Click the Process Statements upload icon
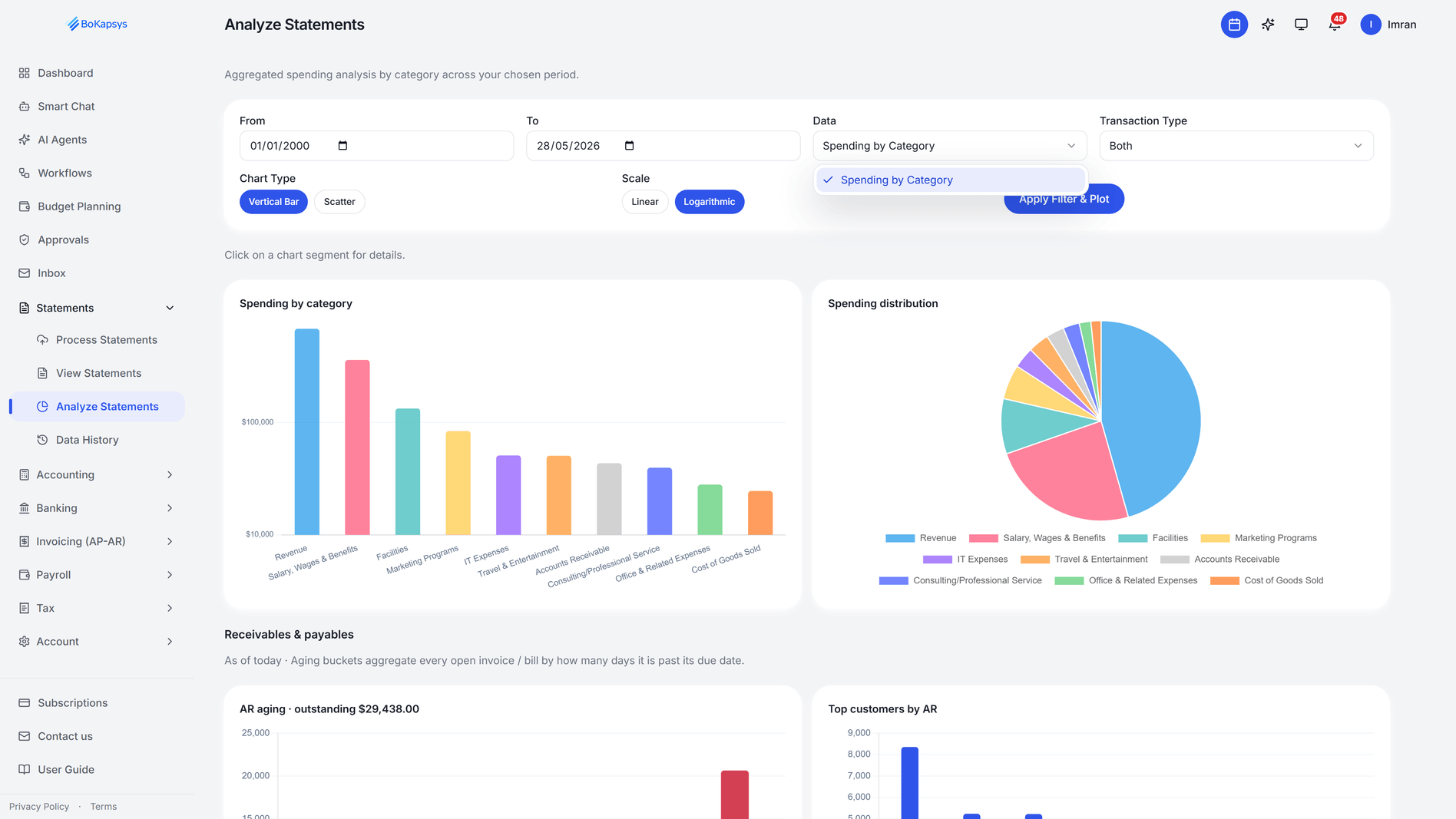 [x=42, y=340]
